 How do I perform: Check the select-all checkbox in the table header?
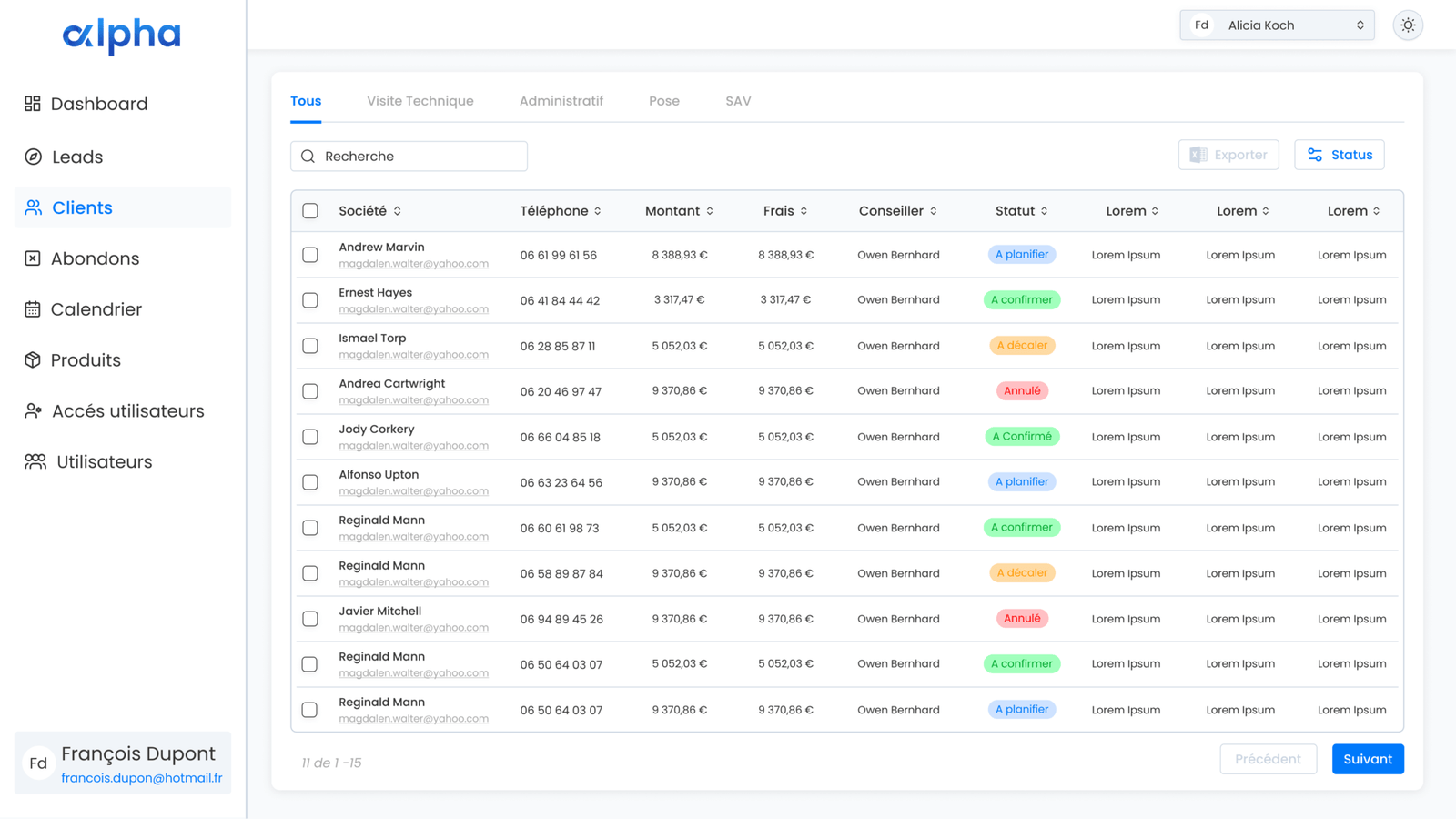(309, 210)
